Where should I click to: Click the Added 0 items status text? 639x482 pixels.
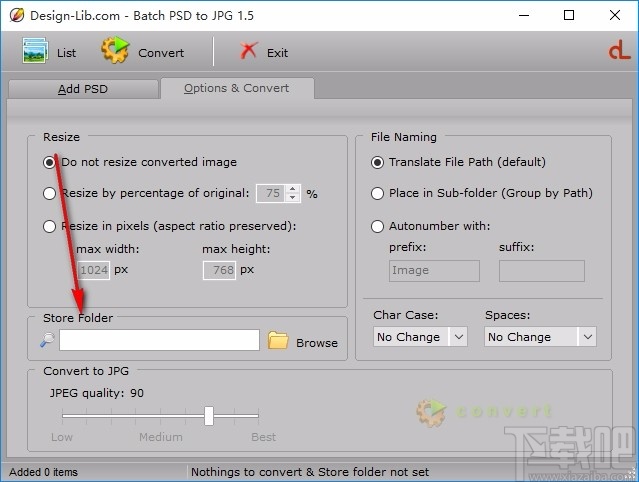[43, 472]
